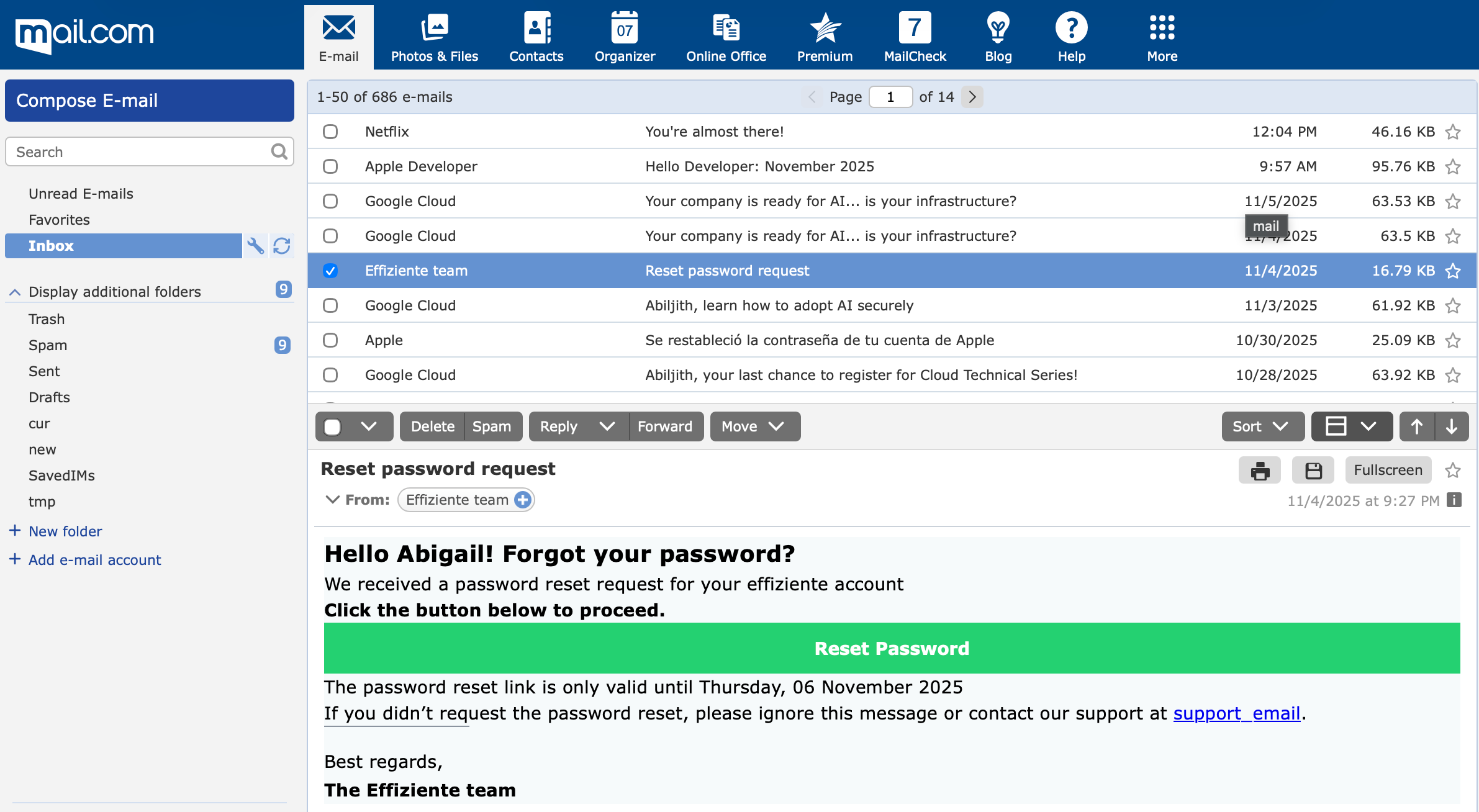Open Inbox folder settings wrench icon
Viewport: 1479px width, 812px height.
coord(255,246)
